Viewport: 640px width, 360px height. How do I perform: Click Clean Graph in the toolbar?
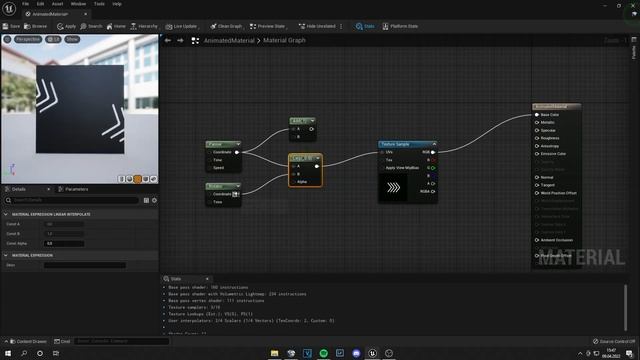(x=226, y=26)
